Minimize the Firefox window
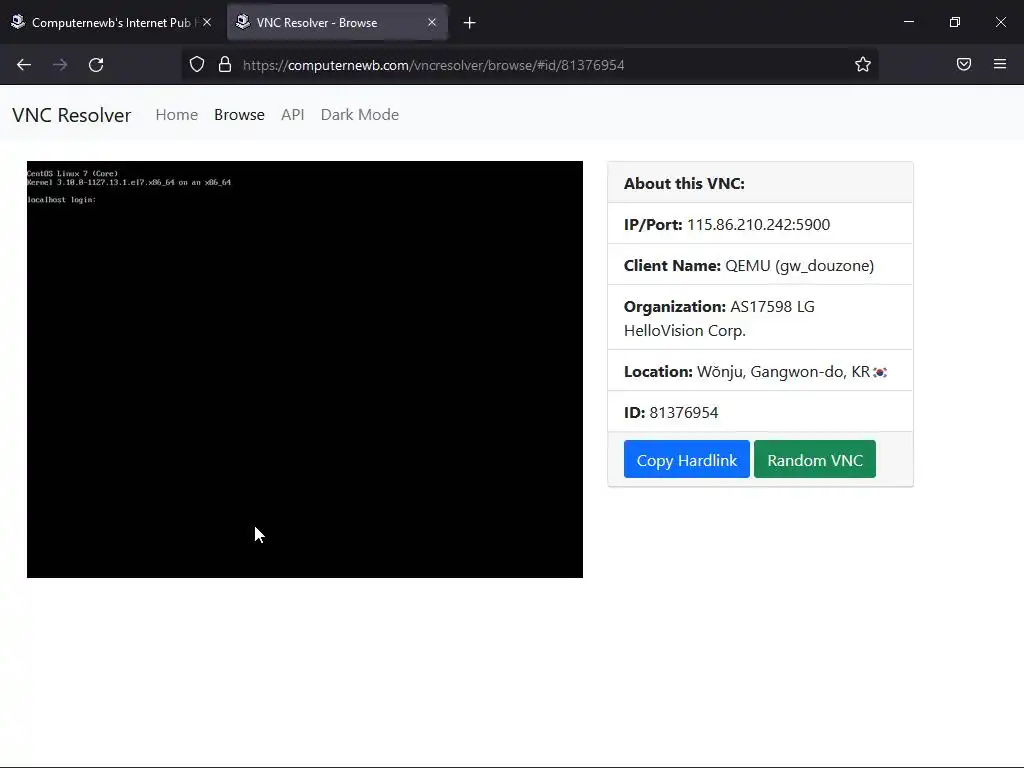This screenshot has height=768, width=1024. [908, 22]
